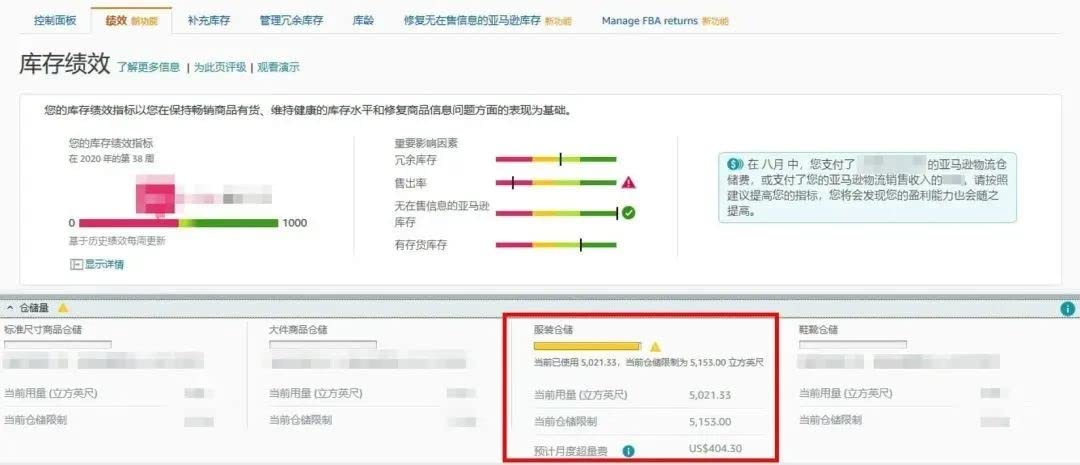This screenshot has height=465, width=1080.
Task: Click the yellow 服装仓储 usage progress bar
Action: coord(586,346)
